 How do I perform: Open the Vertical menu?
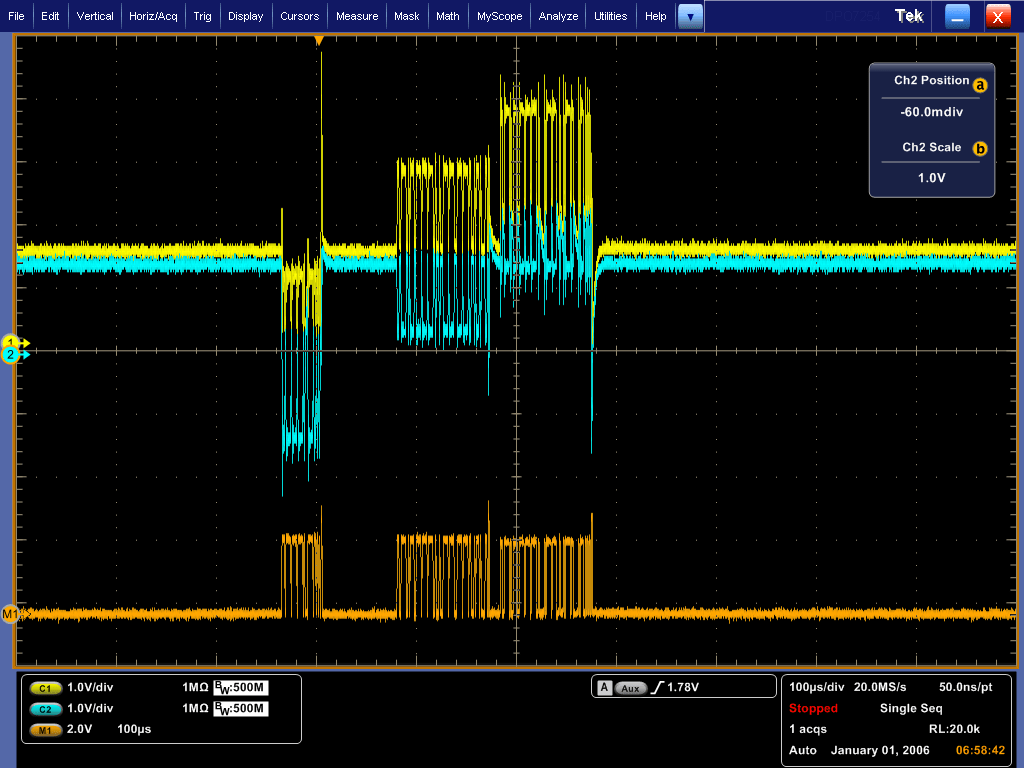pos(95,16)
